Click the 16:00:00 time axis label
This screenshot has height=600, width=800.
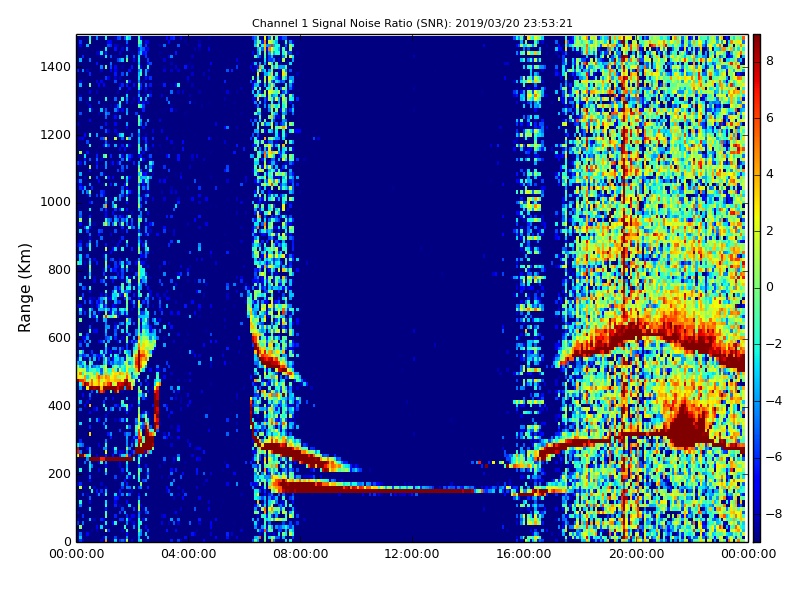[x=524, y=554]
